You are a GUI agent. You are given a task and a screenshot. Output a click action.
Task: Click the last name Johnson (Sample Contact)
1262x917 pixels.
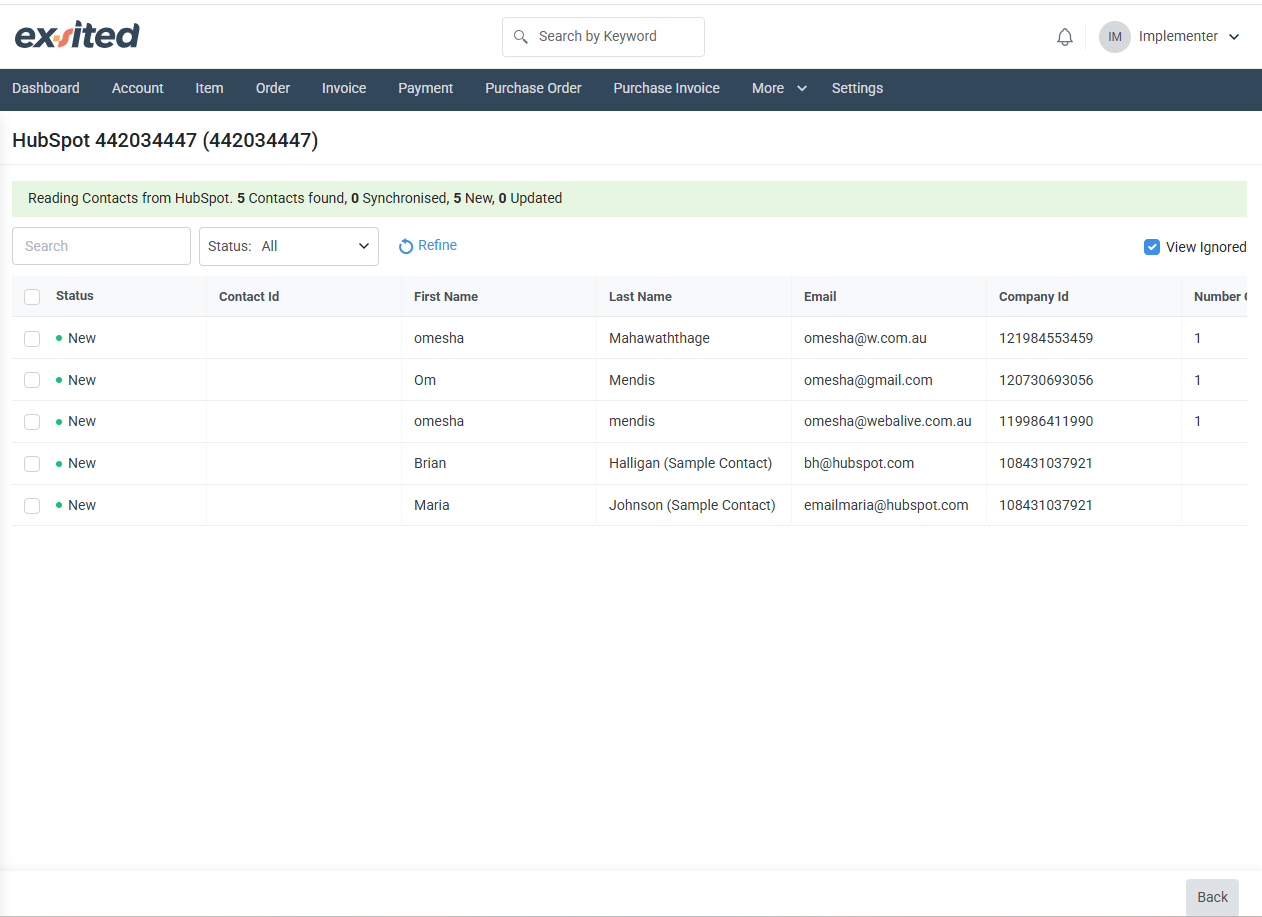point(692,505)
